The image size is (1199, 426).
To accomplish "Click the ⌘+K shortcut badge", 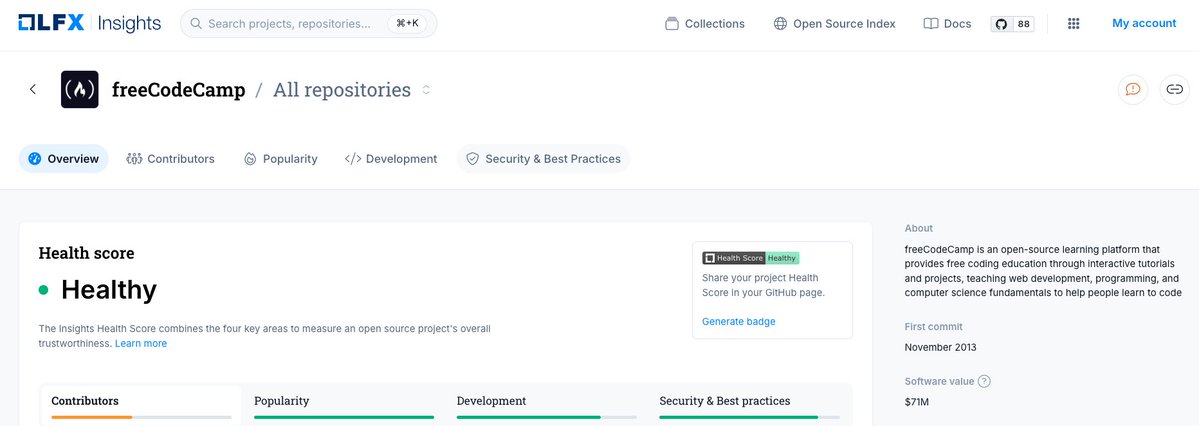I will pos(408,24).
